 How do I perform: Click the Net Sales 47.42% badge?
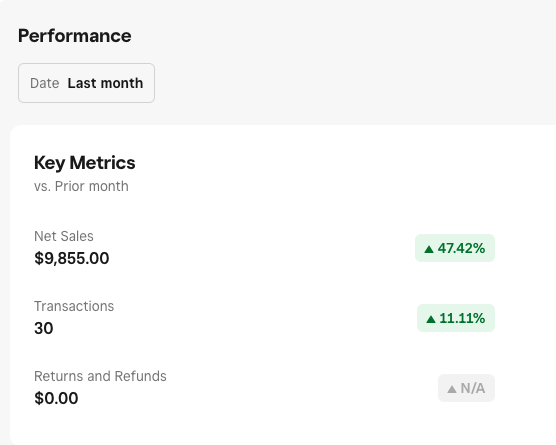click(455, 248)
